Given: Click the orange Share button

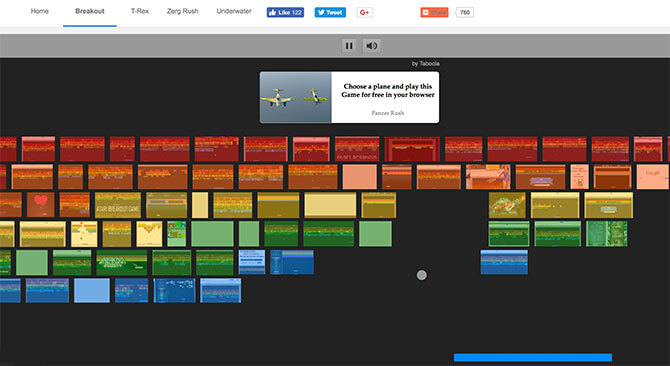Looking at the screenshot, I should 434,12.
